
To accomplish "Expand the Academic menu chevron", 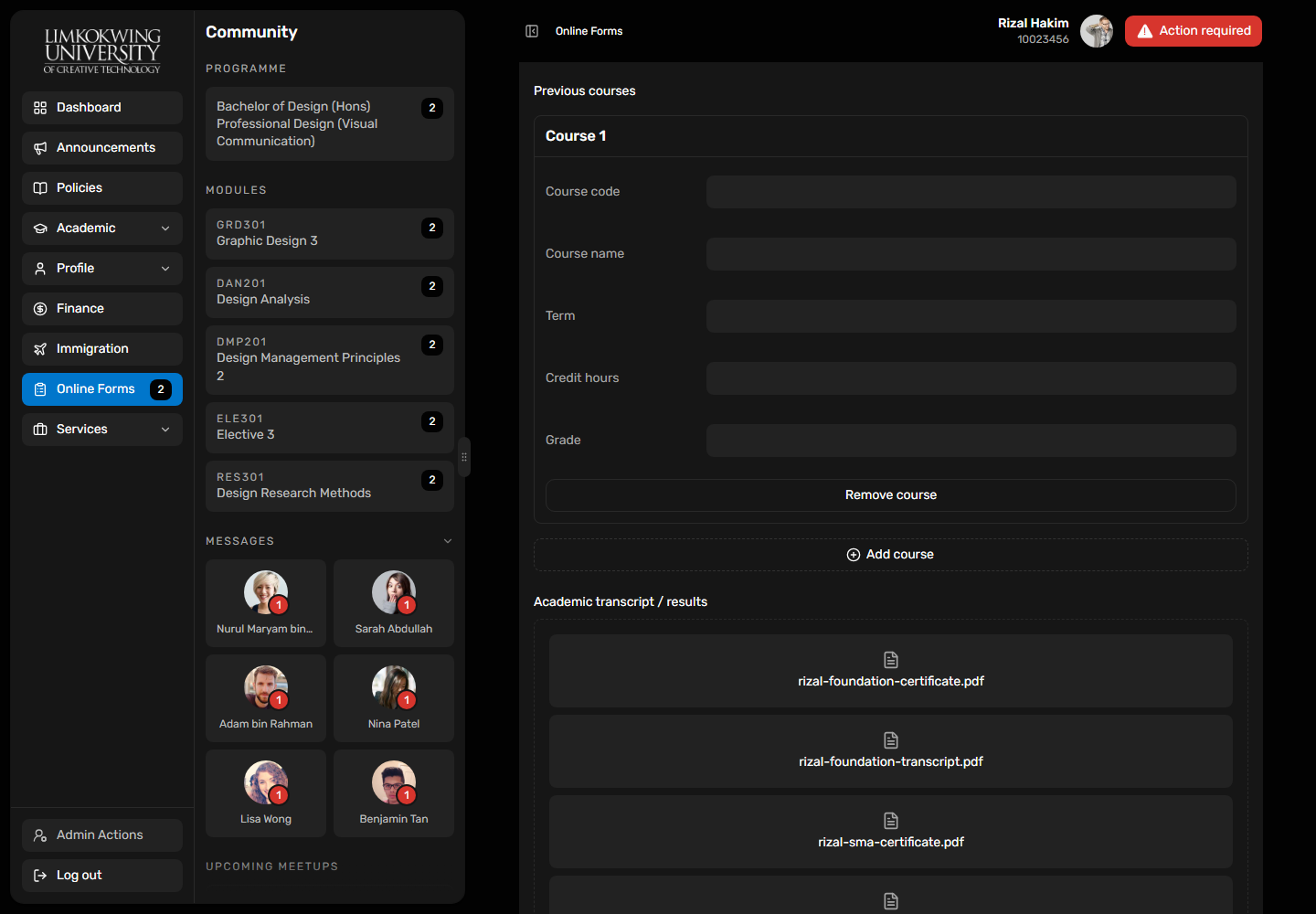I will point(165,228).
